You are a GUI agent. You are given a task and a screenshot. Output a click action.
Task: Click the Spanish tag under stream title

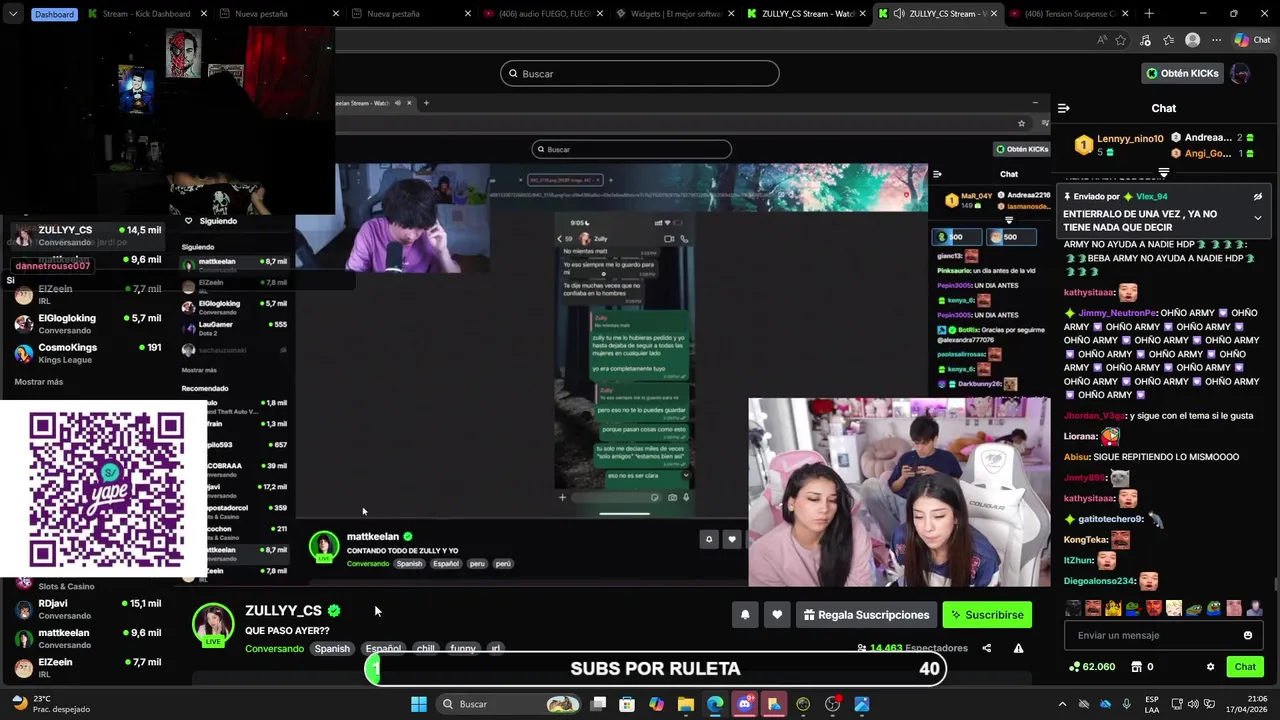point(332,649)
